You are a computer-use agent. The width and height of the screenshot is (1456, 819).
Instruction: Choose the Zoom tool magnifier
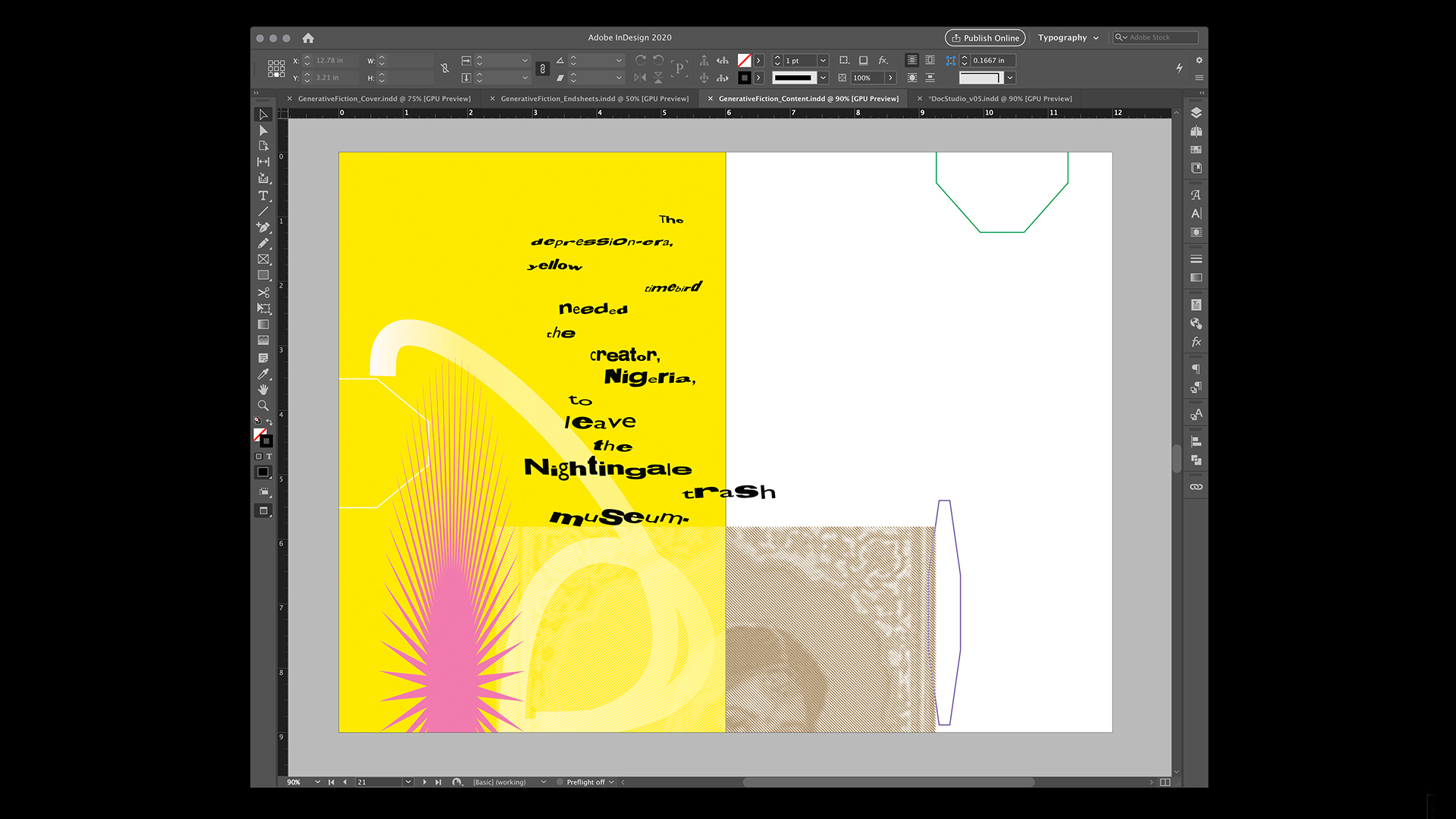click(263, 406)
